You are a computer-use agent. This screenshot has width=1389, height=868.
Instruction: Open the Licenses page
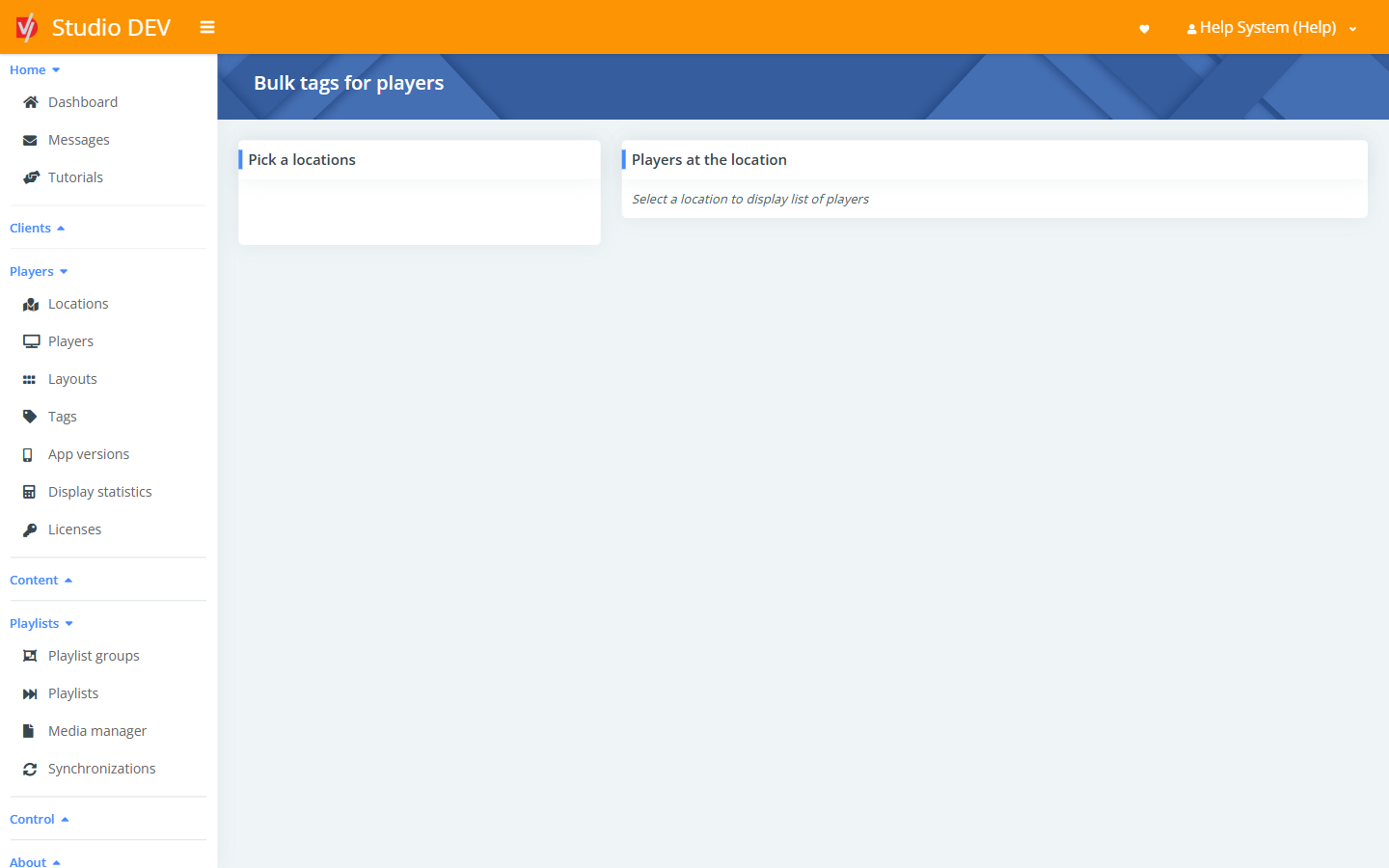coord(74,529)
